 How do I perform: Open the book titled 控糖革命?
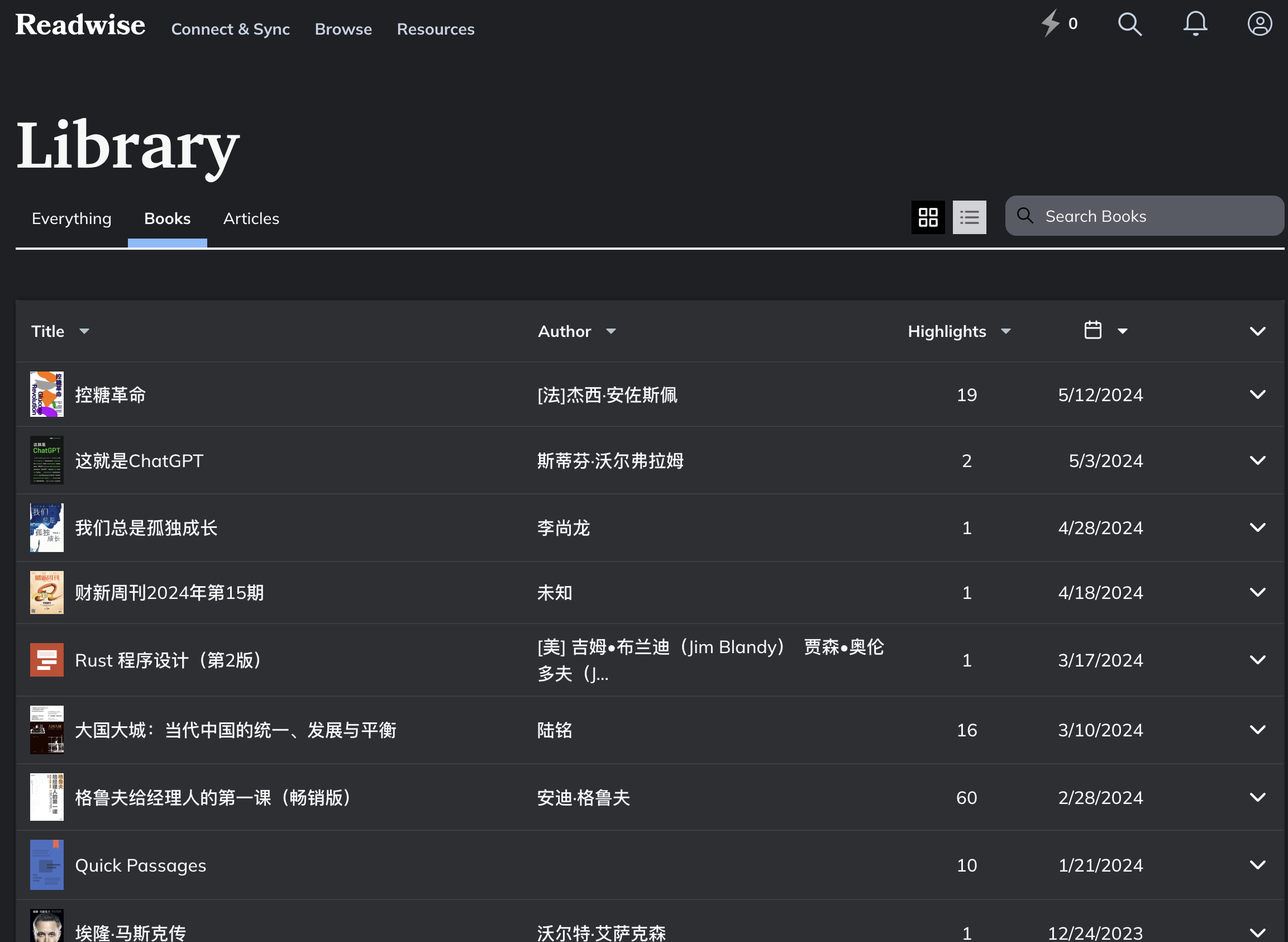(110, 394)
